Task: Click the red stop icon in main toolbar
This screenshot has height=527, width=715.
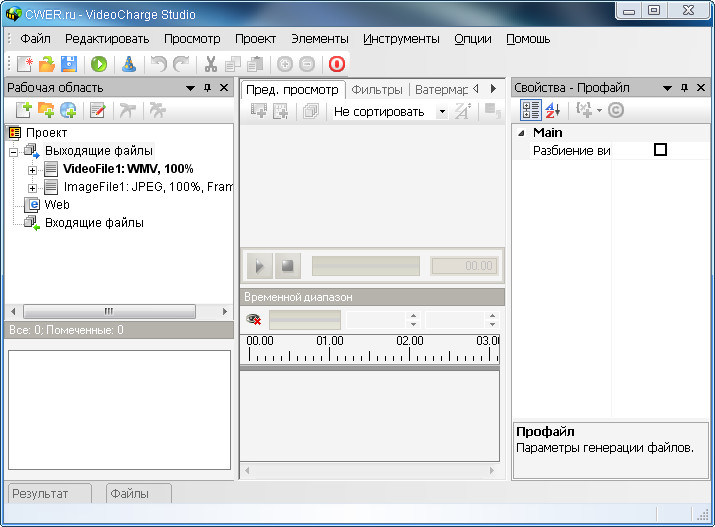Action: click(x=336, y=64)
